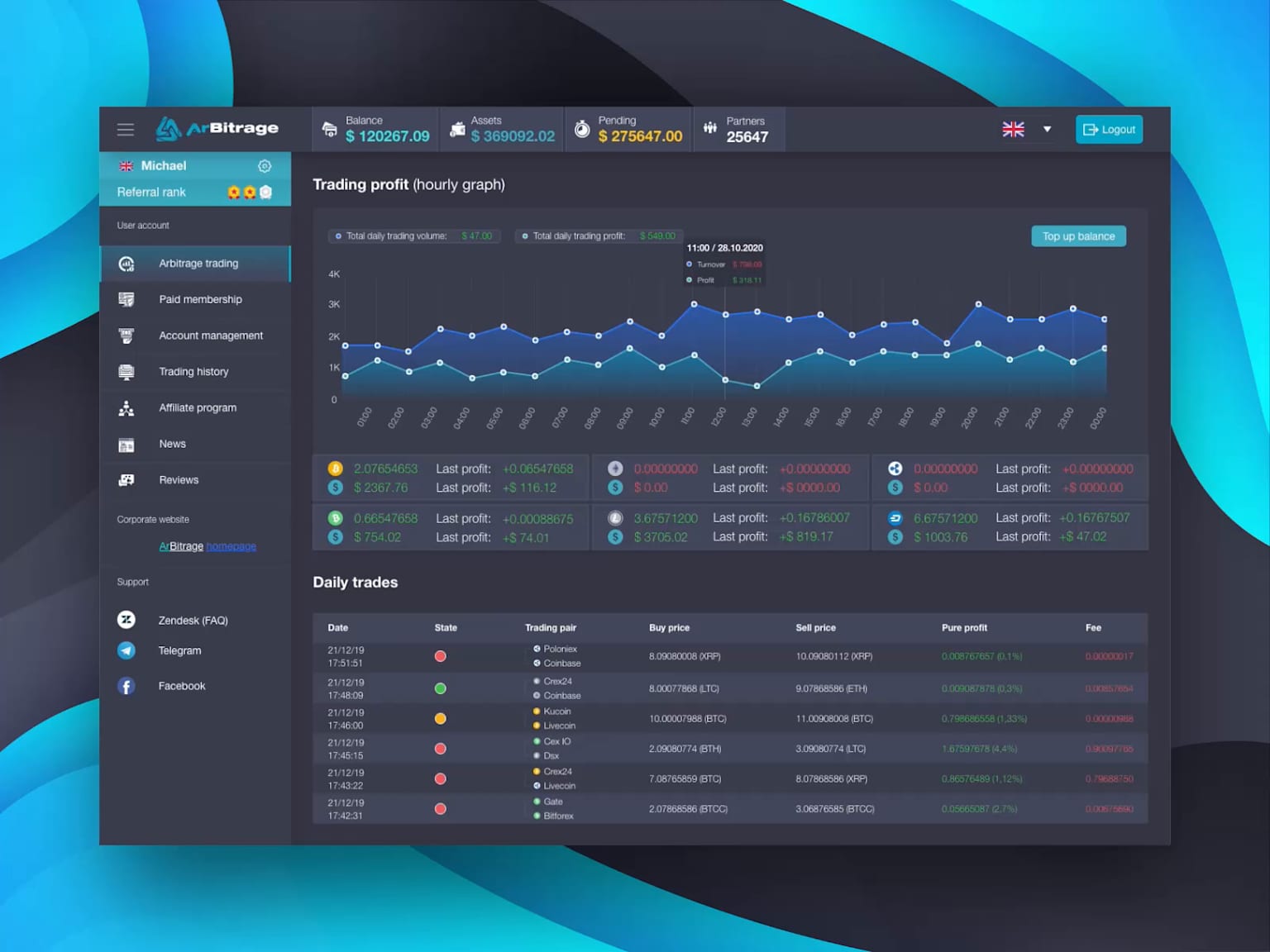Click the green state indicator on the Crex24 trade

point(440,687)
